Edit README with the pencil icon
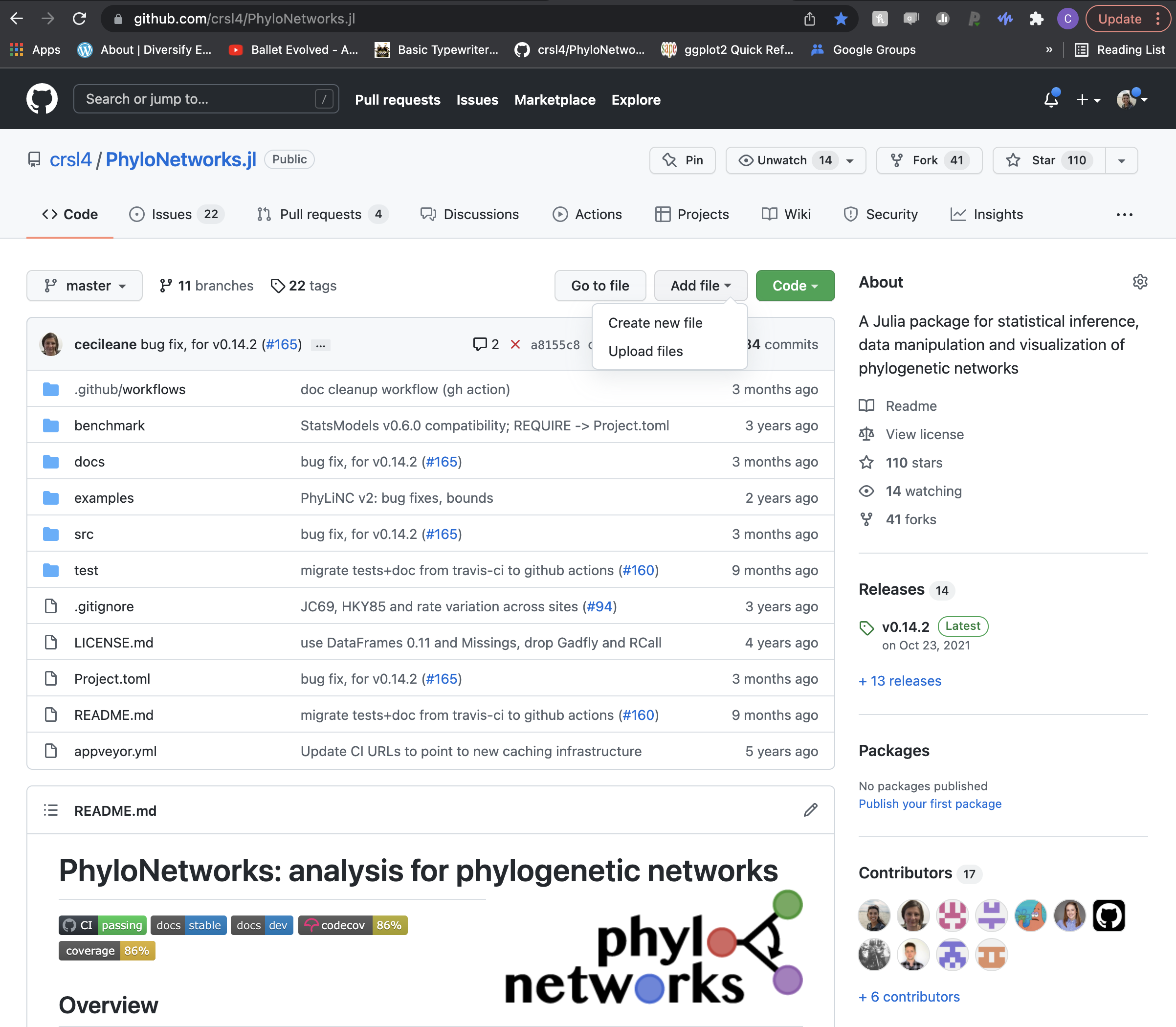 click(810, 810)
